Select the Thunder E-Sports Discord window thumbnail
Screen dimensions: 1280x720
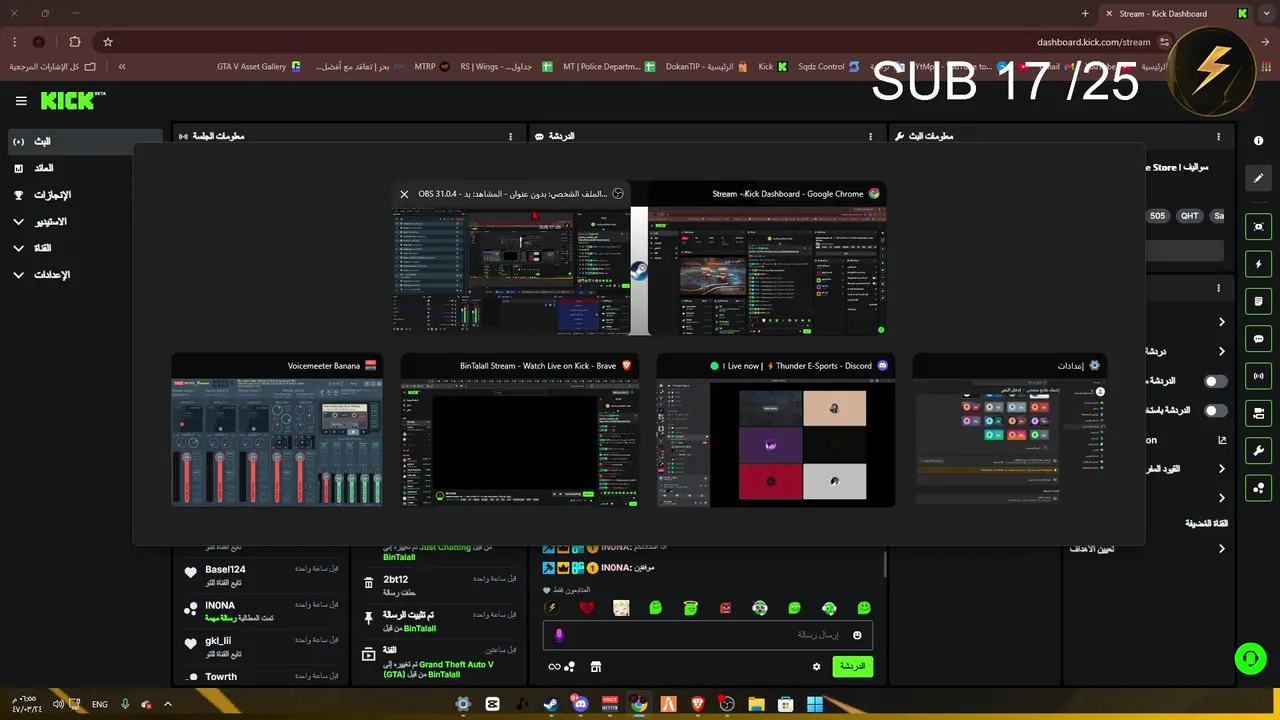pyautogui.click(x=776, y=431)
